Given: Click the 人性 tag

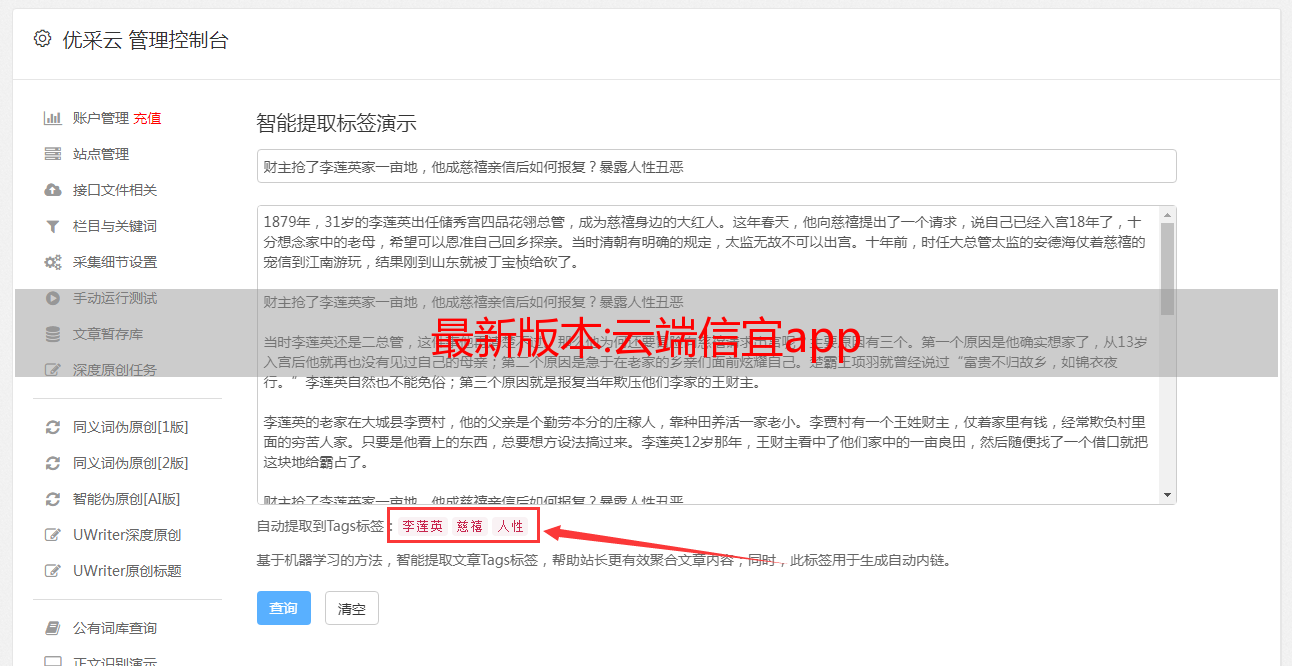Looking at the screenshot, I should 511,526.
